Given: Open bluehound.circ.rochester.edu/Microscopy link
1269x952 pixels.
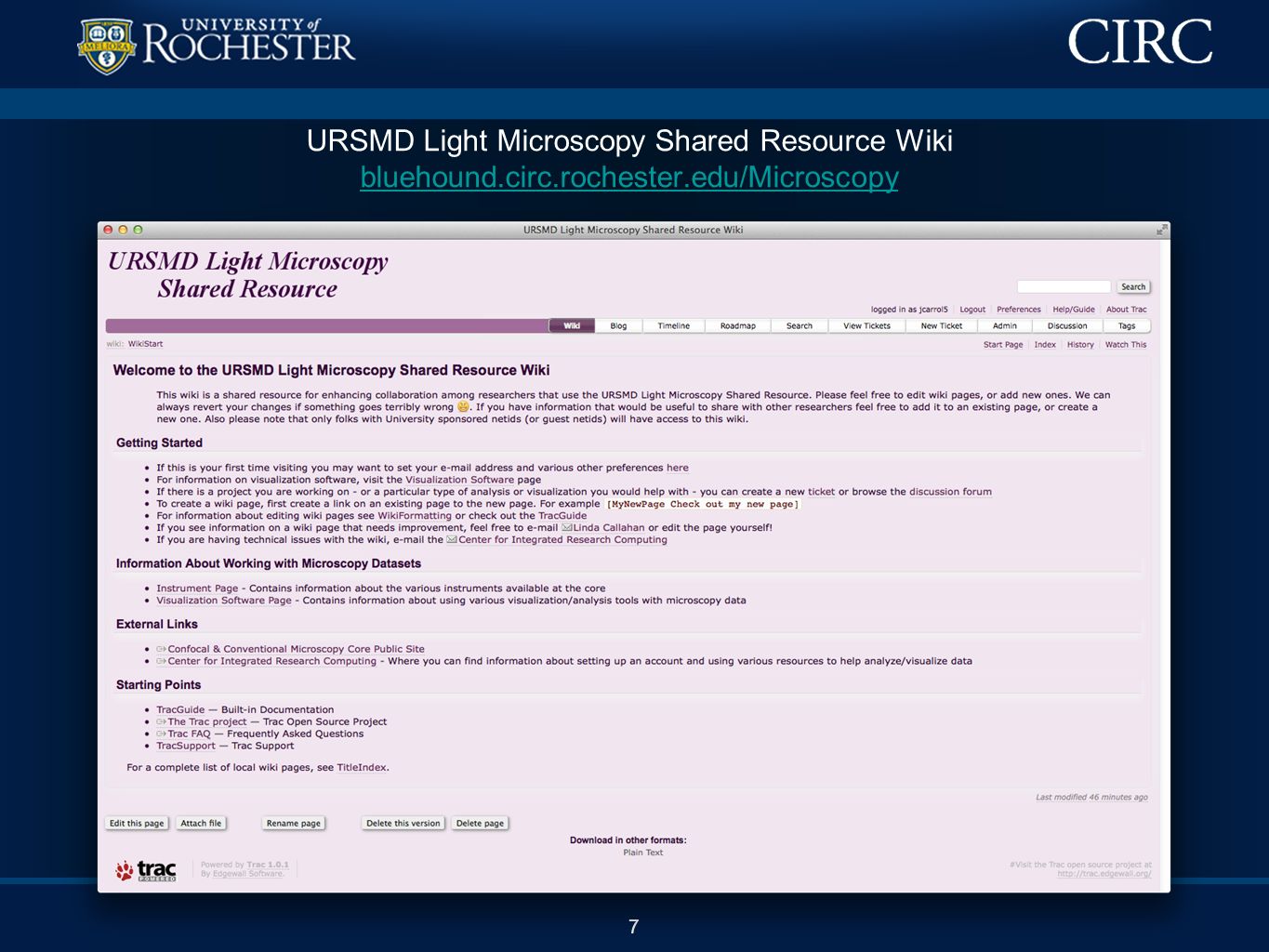Looking at the screenshot, I should (x=629, y=177).
